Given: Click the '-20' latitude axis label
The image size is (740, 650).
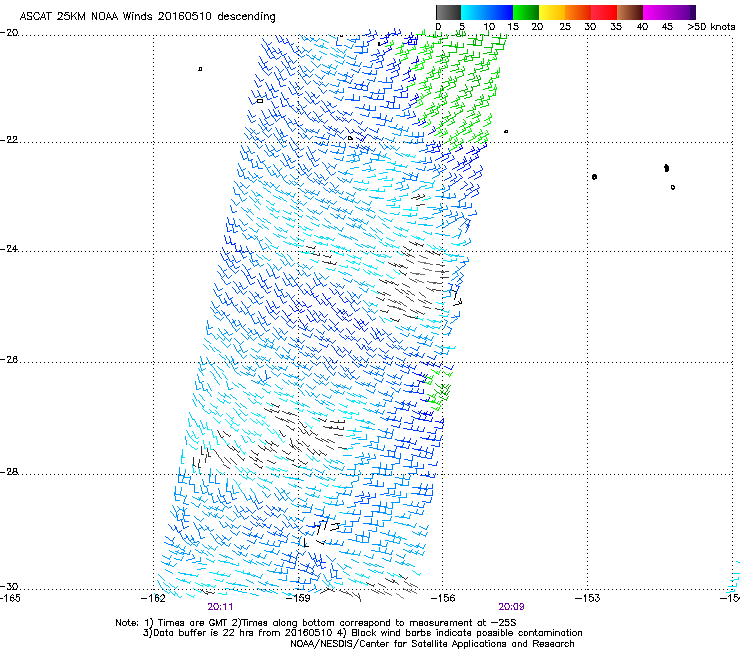Looking at the screenshot, I should coord(9,33).
